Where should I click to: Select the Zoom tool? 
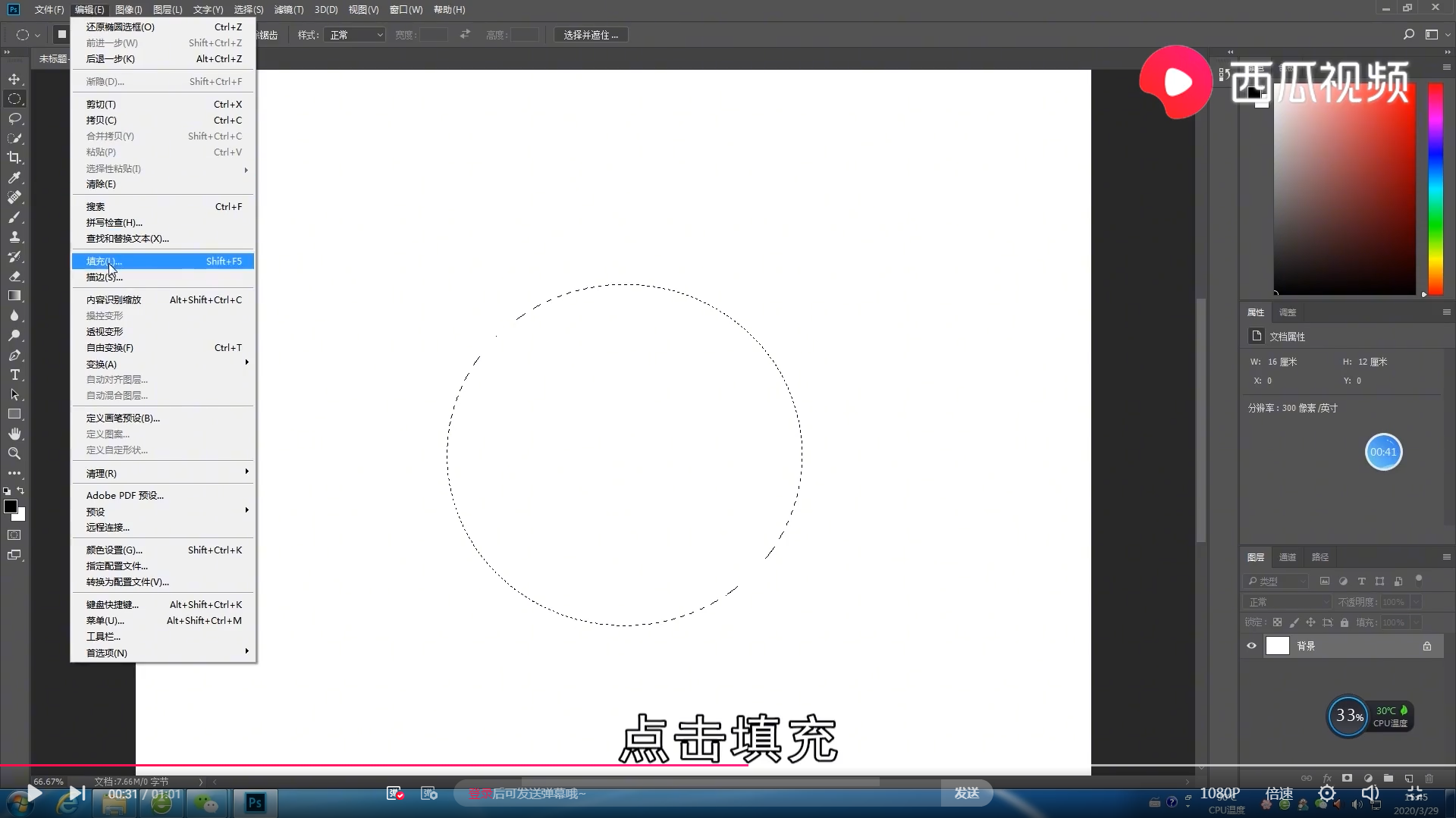[x=14, y=453]
